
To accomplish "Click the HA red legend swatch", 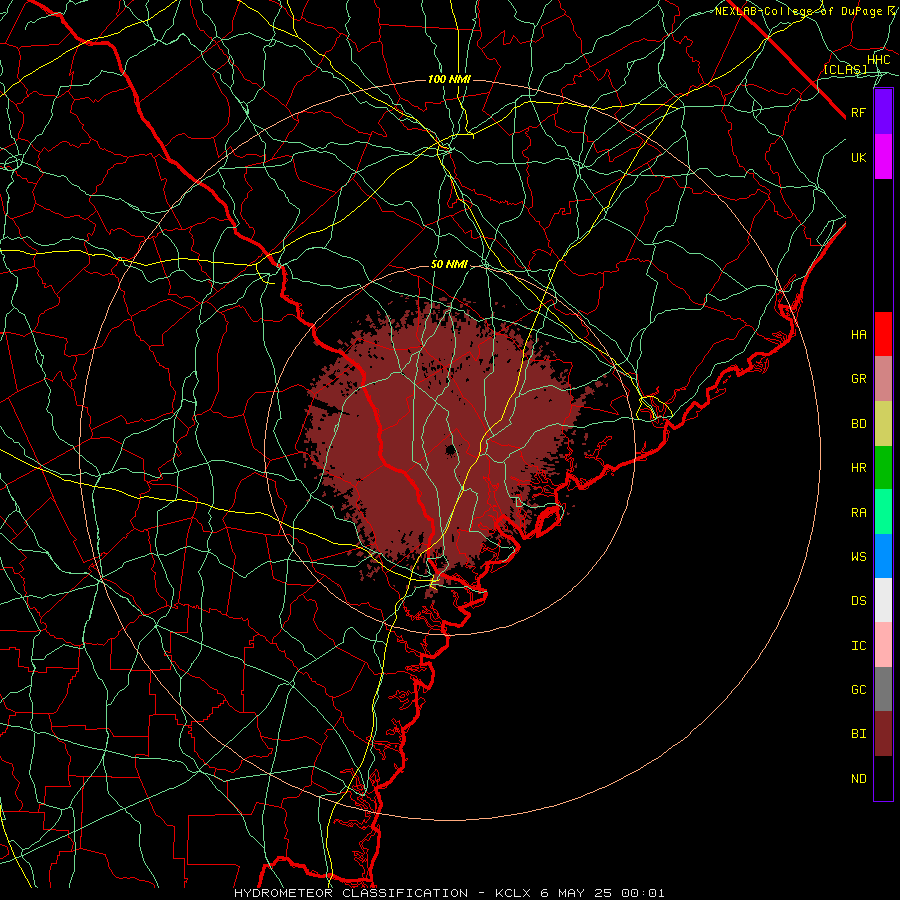I will point(883,334).
